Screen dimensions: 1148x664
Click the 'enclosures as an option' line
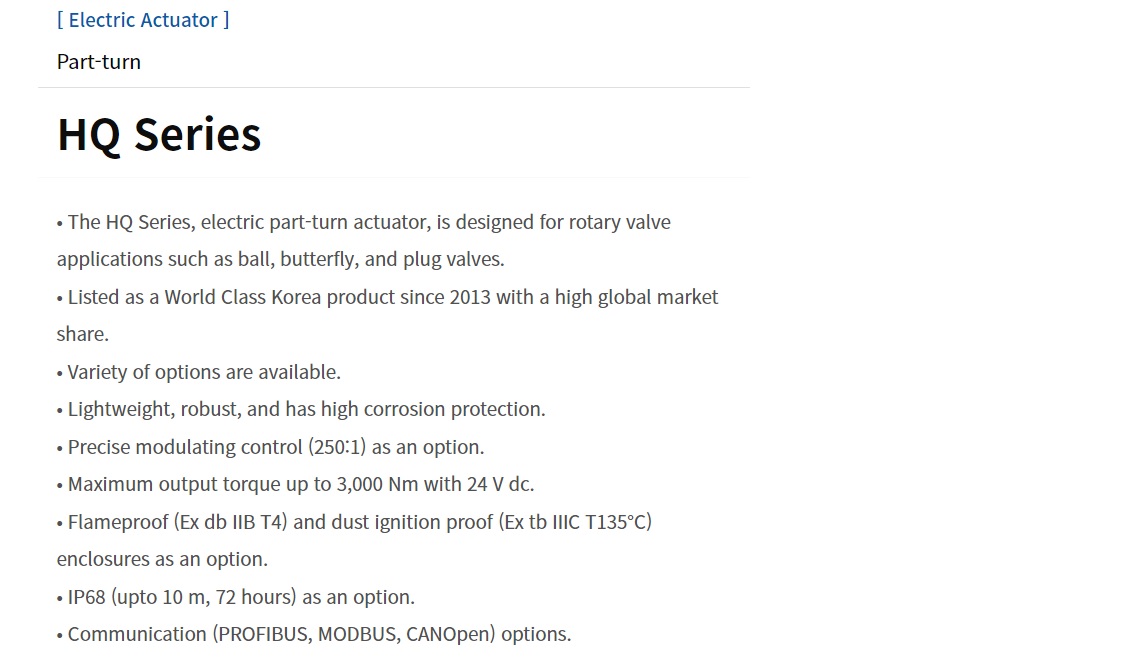tap(162, 559)
